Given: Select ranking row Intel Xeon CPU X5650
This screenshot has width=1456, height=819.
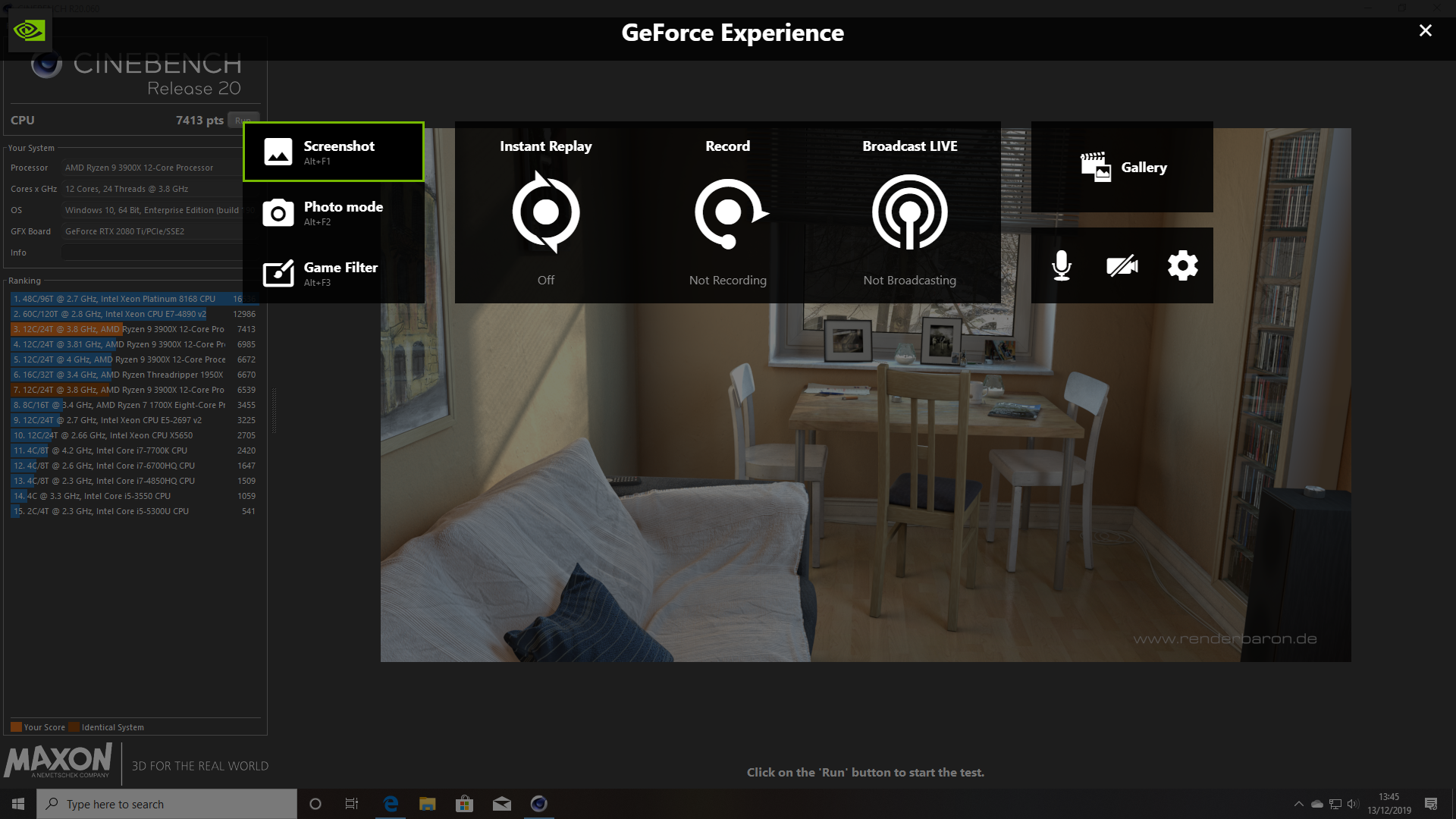Looking at the screenshot, I should 133,435.
